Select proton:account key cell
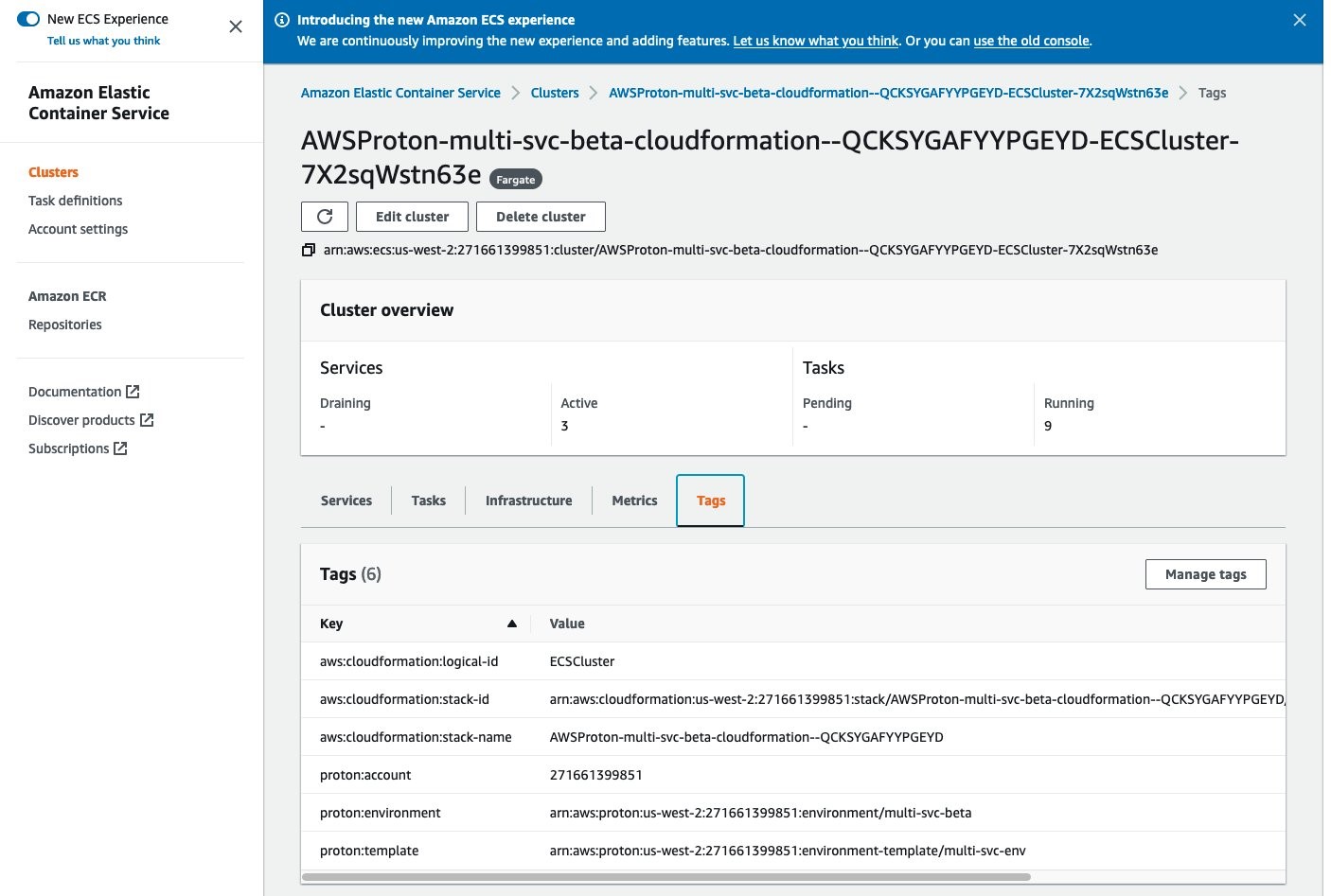 coord(365,775)
